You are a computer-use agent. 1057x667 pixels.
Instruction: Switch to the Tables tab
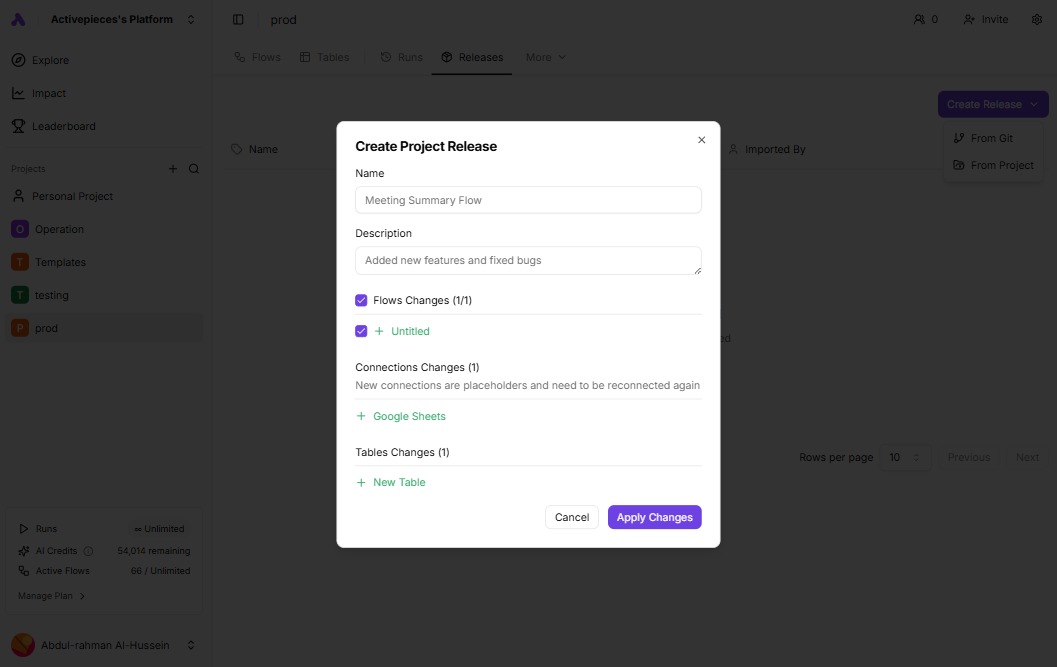[325, 57]
